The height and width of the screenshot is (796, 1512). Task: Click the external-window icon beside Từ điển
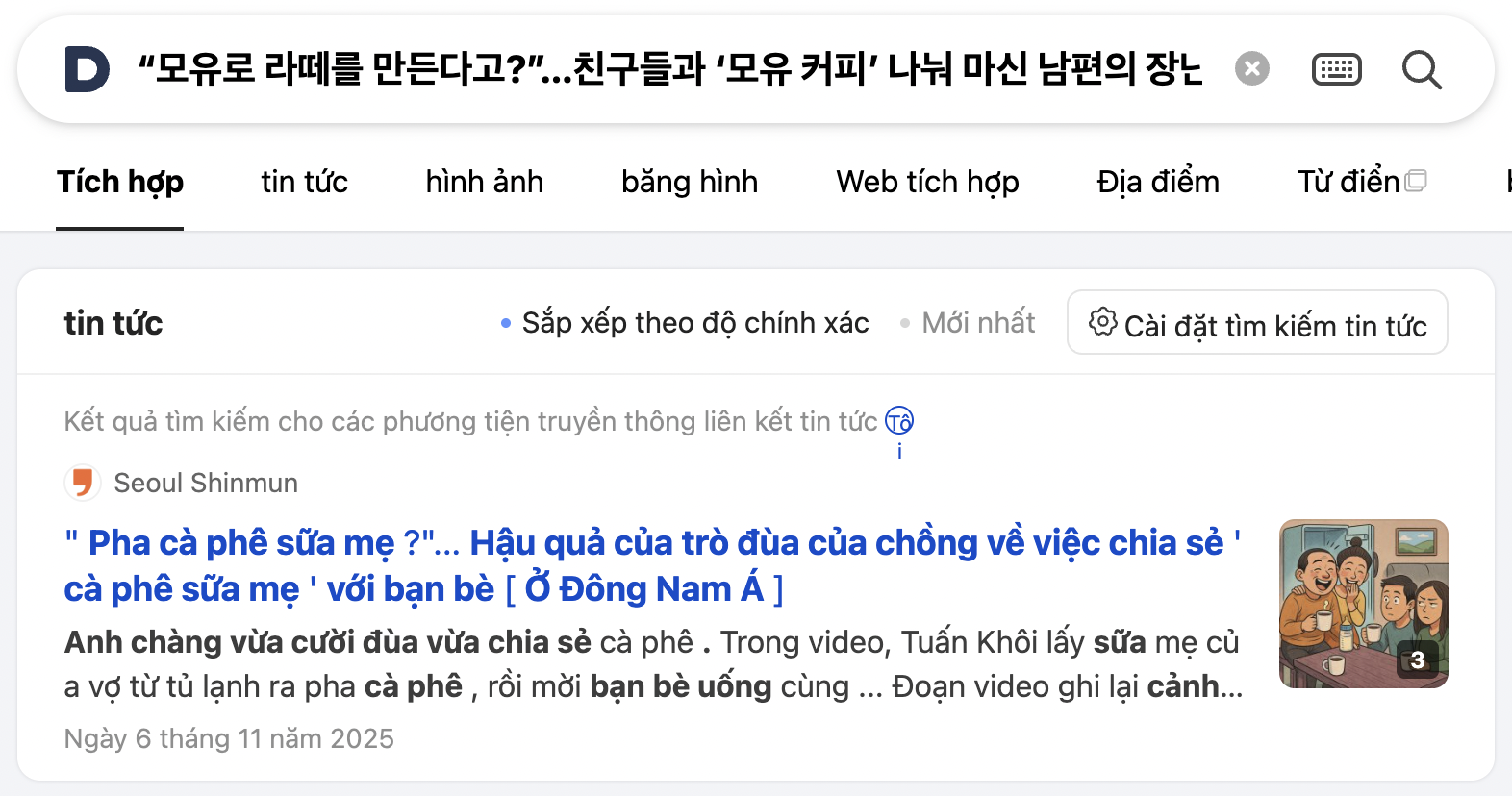(x=1416, y=179)
